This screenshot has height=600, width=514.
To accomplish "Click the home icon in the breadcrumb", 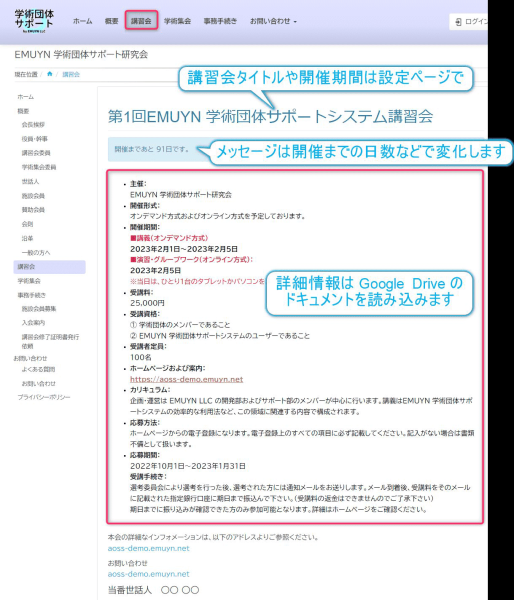I will (49, 74).
